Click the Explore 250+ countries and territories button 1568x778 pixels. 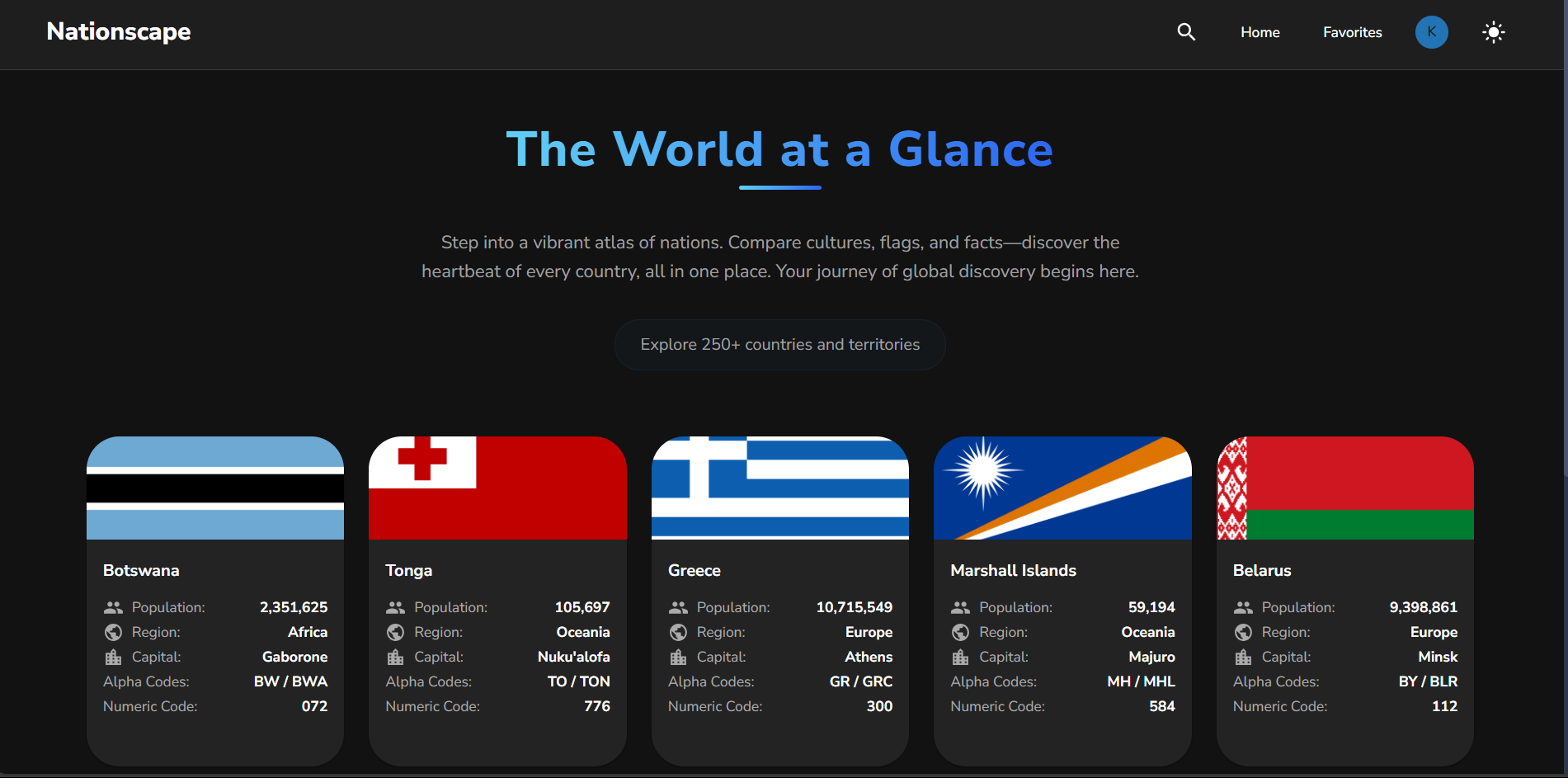click(x=779, y=344)
